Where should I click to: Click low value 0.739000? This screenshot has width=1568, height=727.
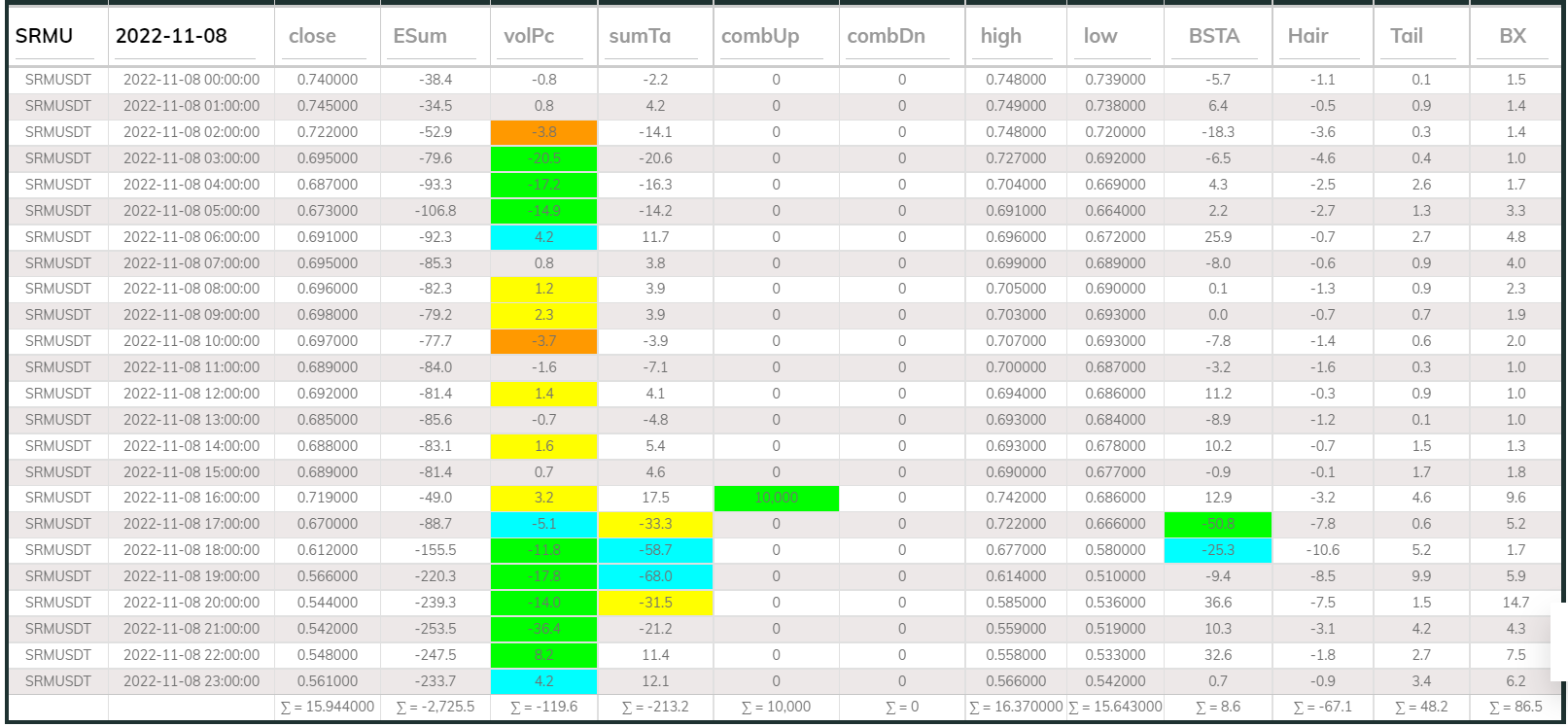click(x=1115, y=80)
